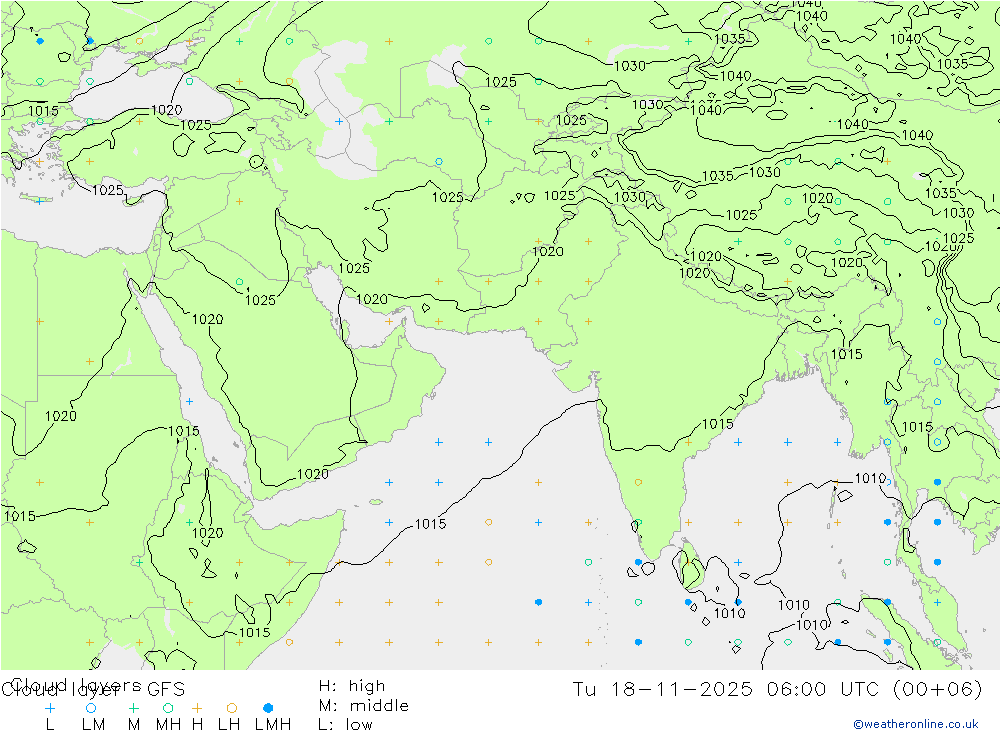Viewport: 1000px width, 733px height.
Task: Click the orange plus legend symbol for H
Action: click(x=197, y=707)
